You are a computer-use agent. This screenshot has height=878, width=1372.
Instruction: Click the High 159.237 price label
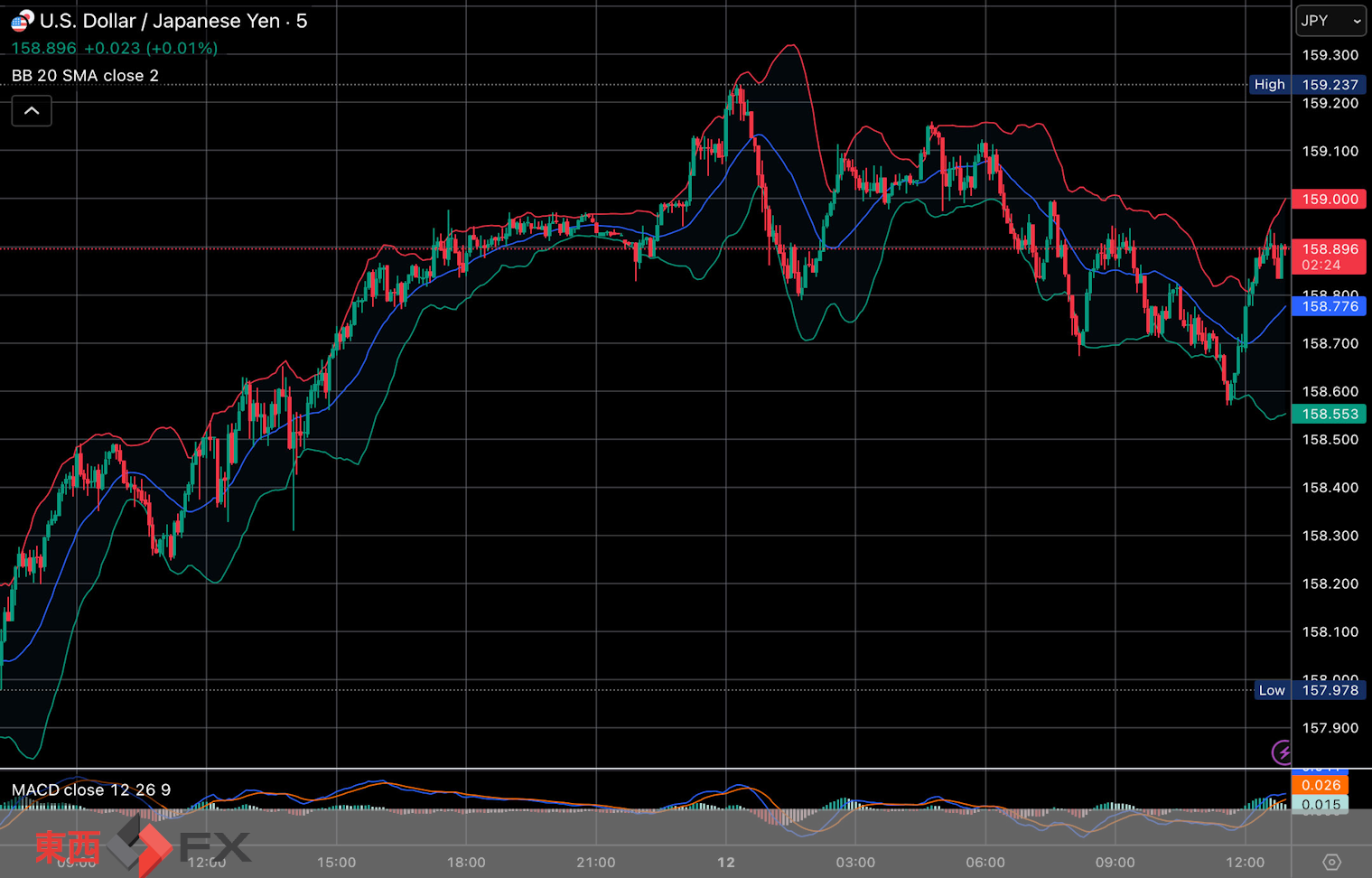[x=1305, y=85]
